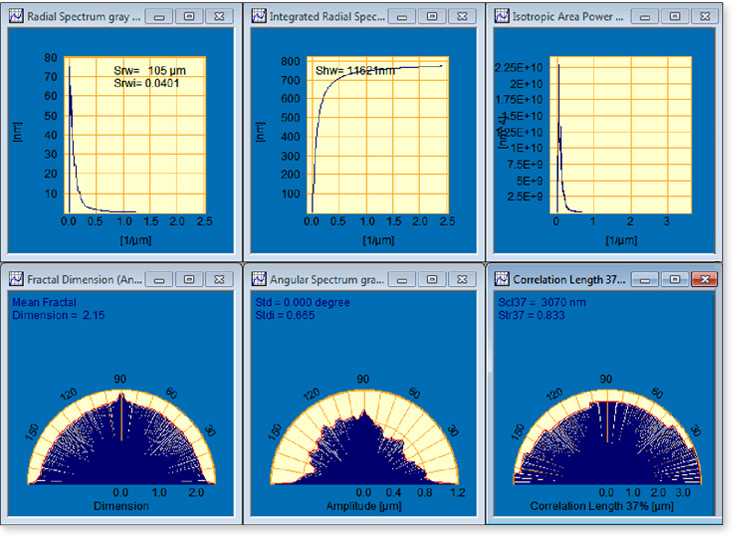Image resolution: width=735 pixels, height=541 pixels.
Task: Click the Isotropic Area Power curve spike
Action: [558, 67]
